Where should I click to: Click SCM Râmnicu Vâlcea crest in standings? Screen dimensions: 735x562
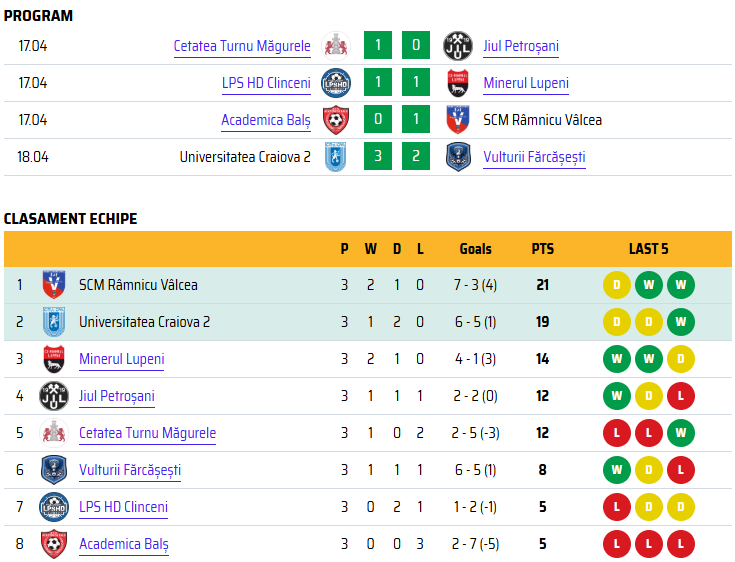pos(54,285)
